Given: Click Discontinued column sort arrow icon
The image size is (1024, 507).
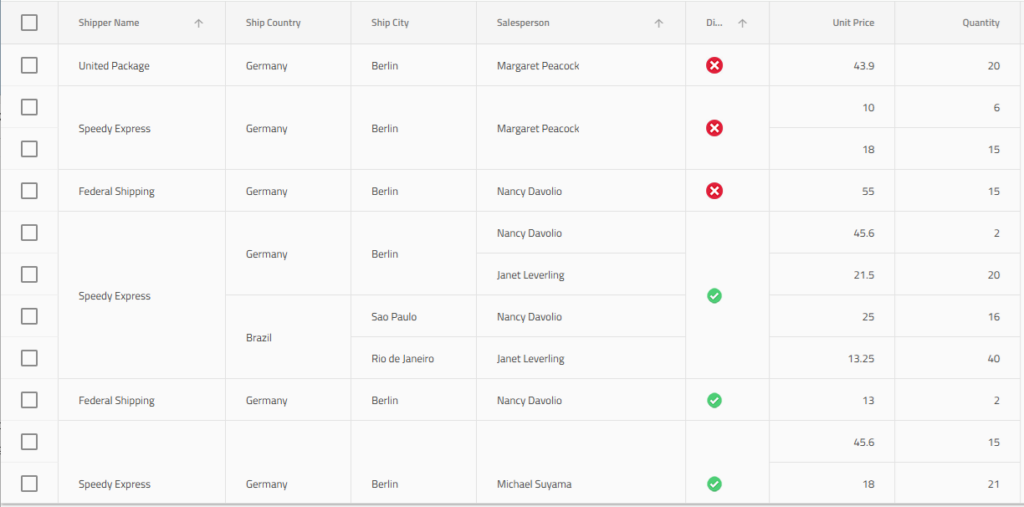Looking at the screenshot, I should tap(742, 23).
